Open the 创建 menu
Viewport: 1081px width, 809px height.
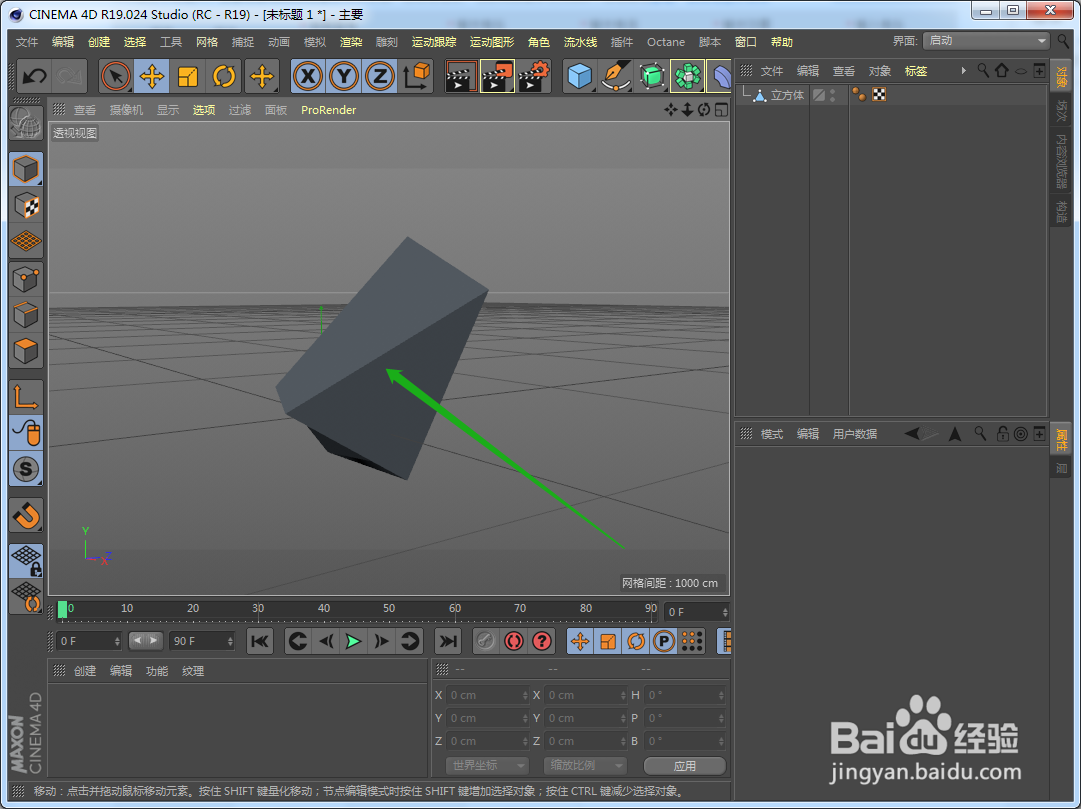99,42
